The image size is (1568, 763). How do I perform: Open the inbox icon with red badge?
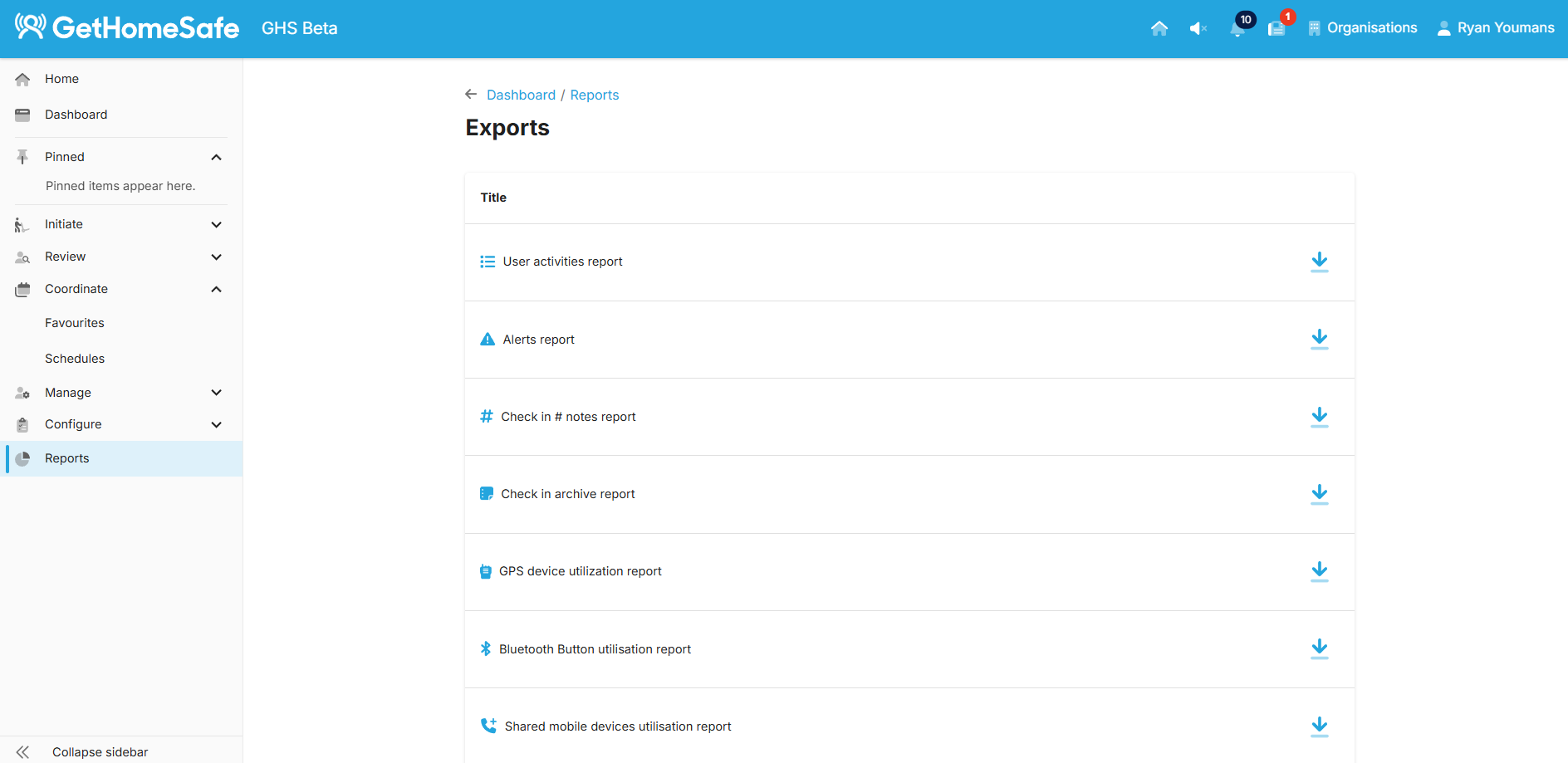[x=1278, y=27]
